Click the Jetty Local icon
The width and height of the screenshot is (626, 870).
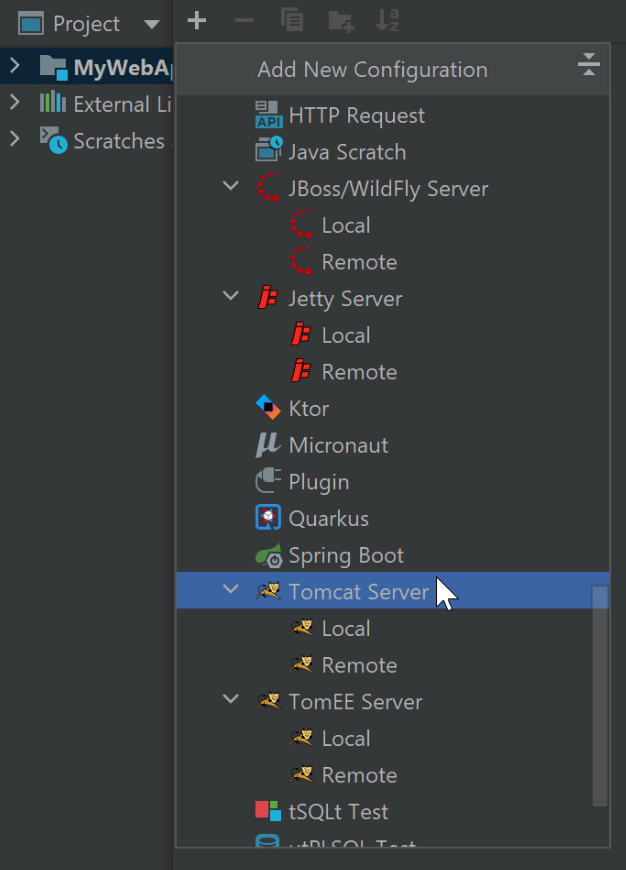point(301,334)
